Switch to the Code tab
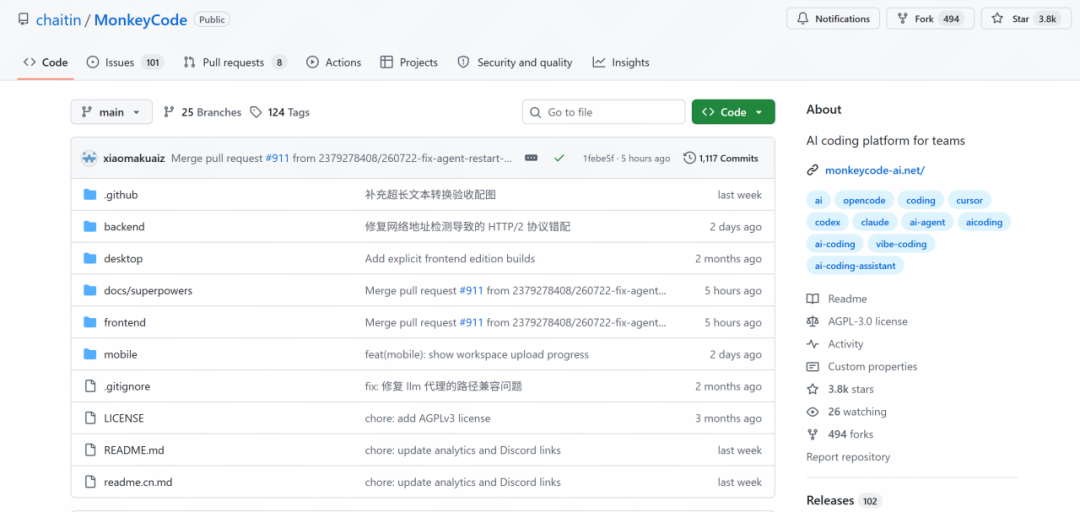1080x512 pixels. tap(45, 62)
